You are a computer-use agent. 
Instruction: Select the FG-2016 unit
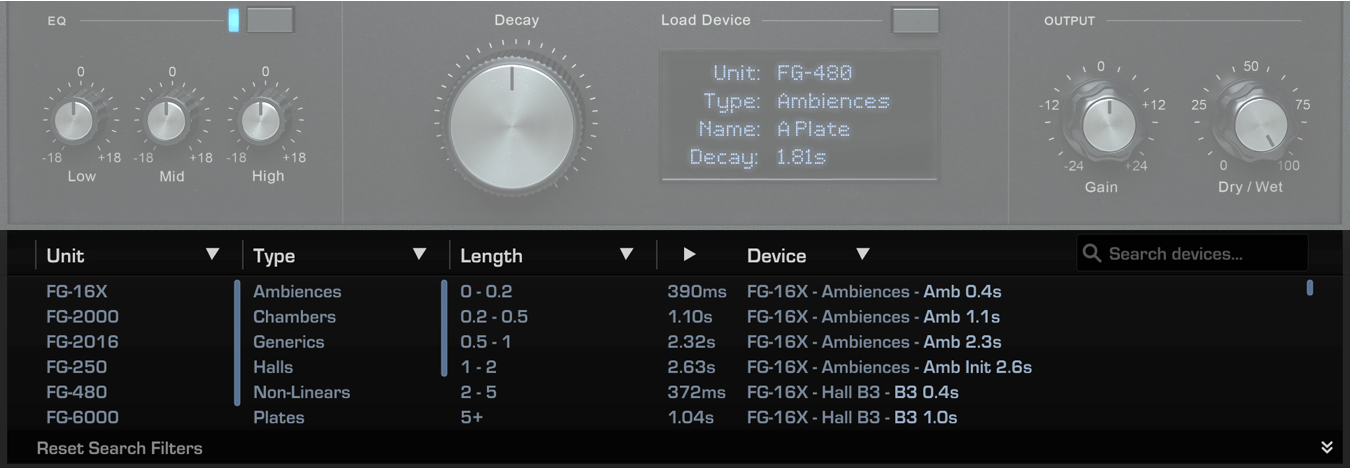click(82, 342)
